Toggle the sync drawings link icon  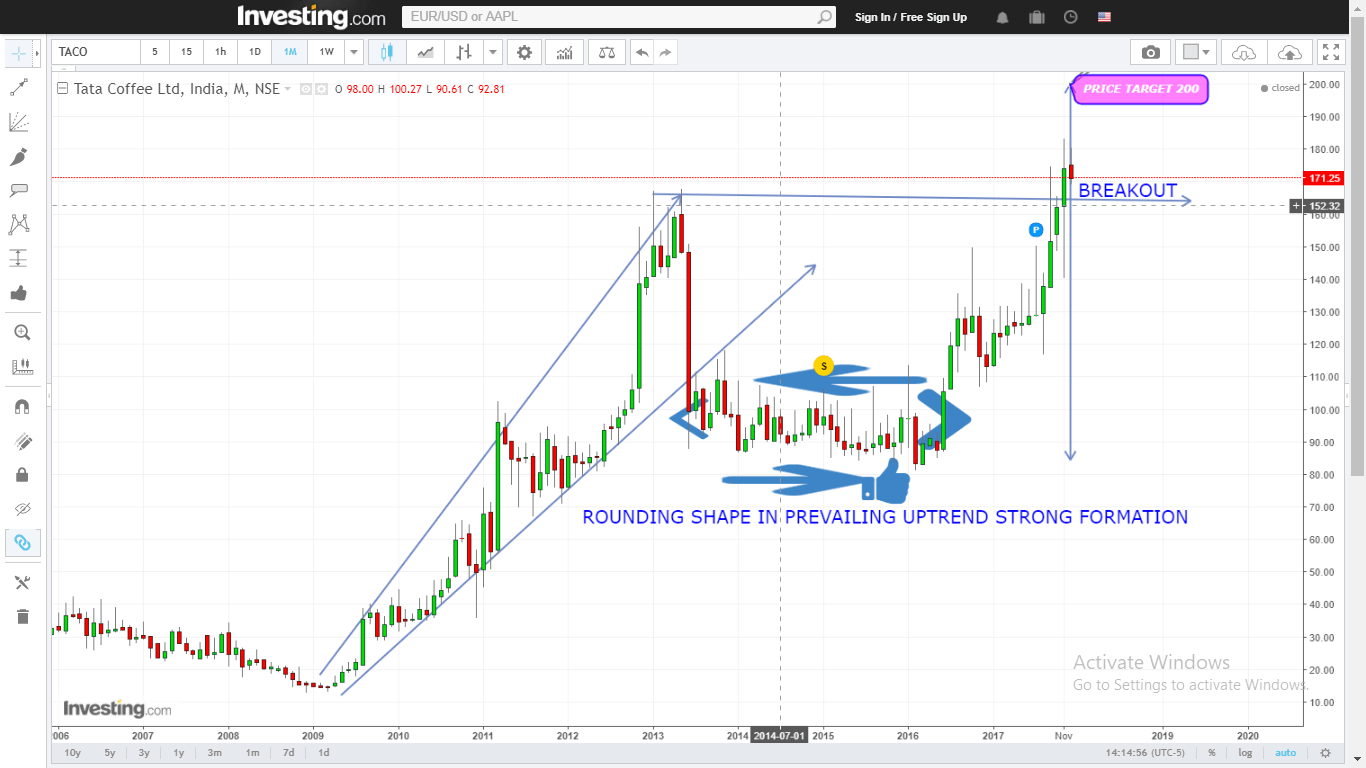pos(22,543)
